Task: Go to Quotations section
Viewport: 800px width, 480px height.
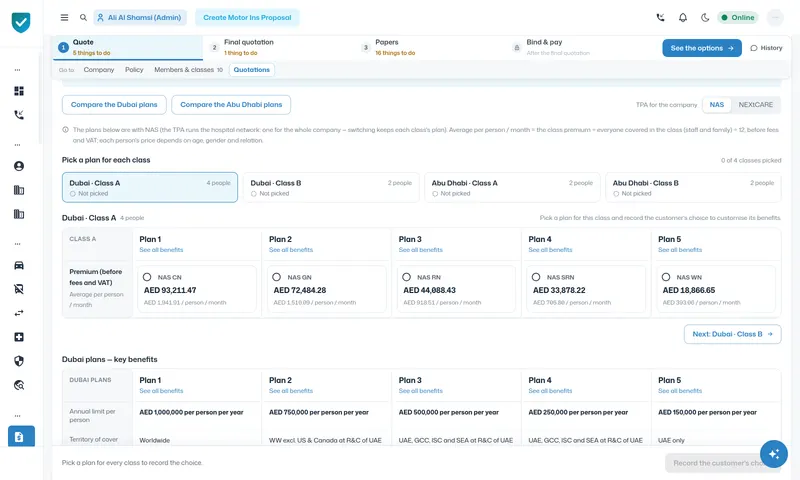Action: tap(252, 70)
